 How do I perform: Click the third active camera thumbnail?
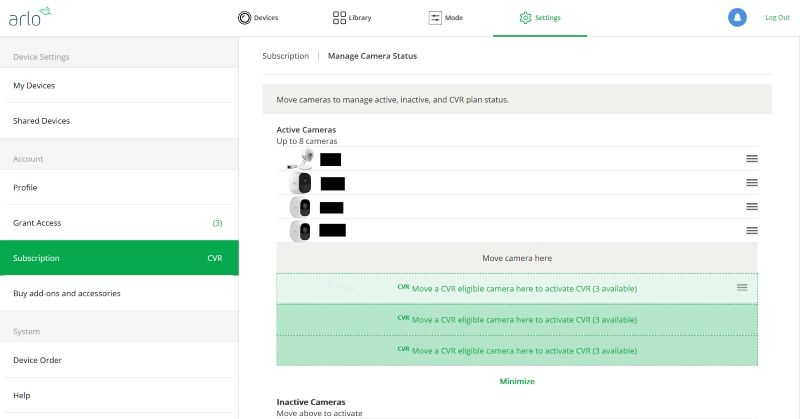[x=301, y=207]
